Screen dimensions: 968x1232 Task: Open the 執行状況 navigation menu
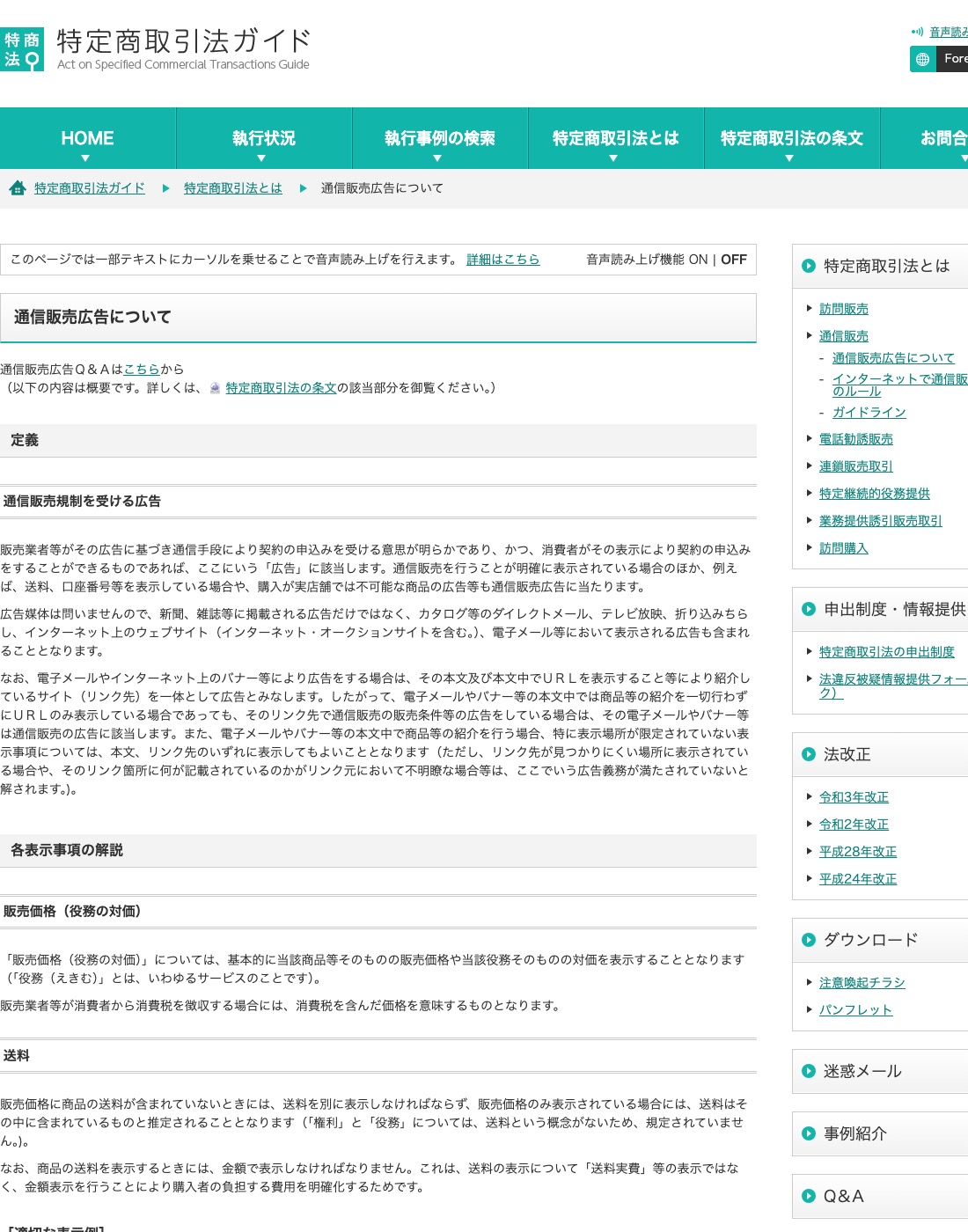[264, 138]
